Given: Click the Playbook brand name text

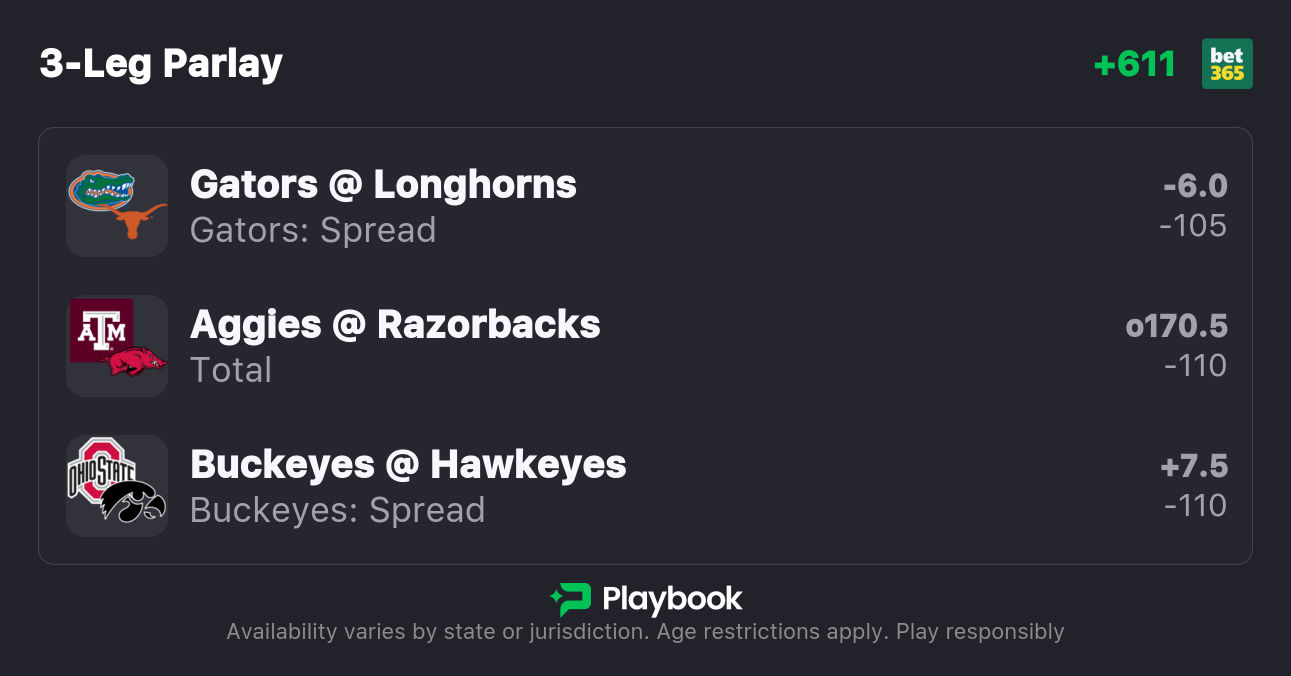Looking at the screenshot, I should 672,599.
